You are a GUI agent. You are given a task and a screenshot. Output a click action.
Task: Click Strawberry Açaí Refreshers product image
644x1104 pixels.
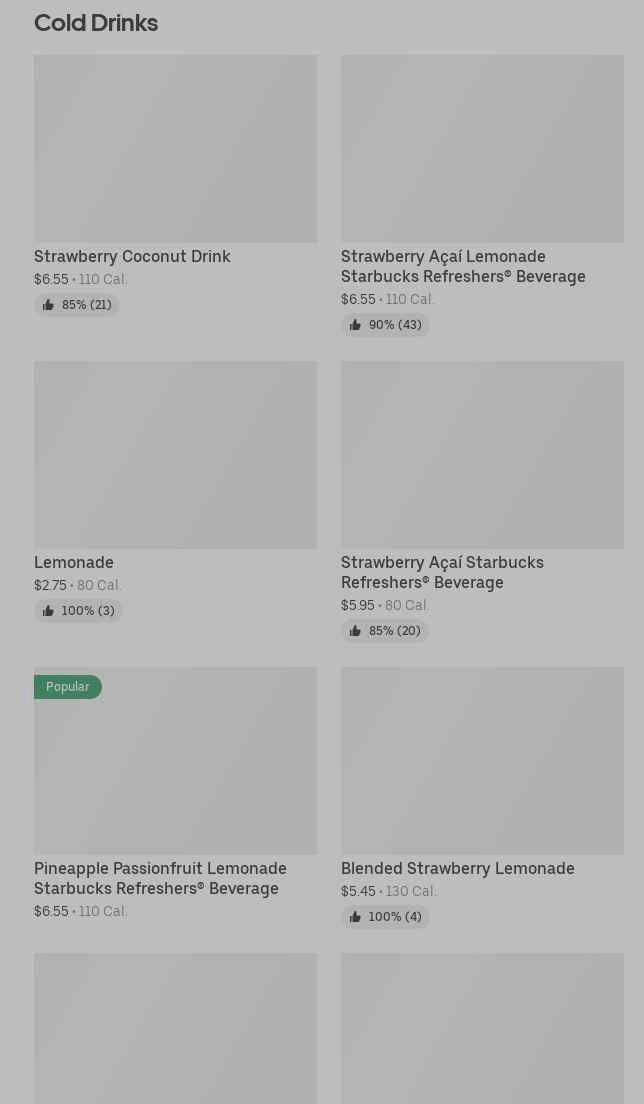click(482, 454)
